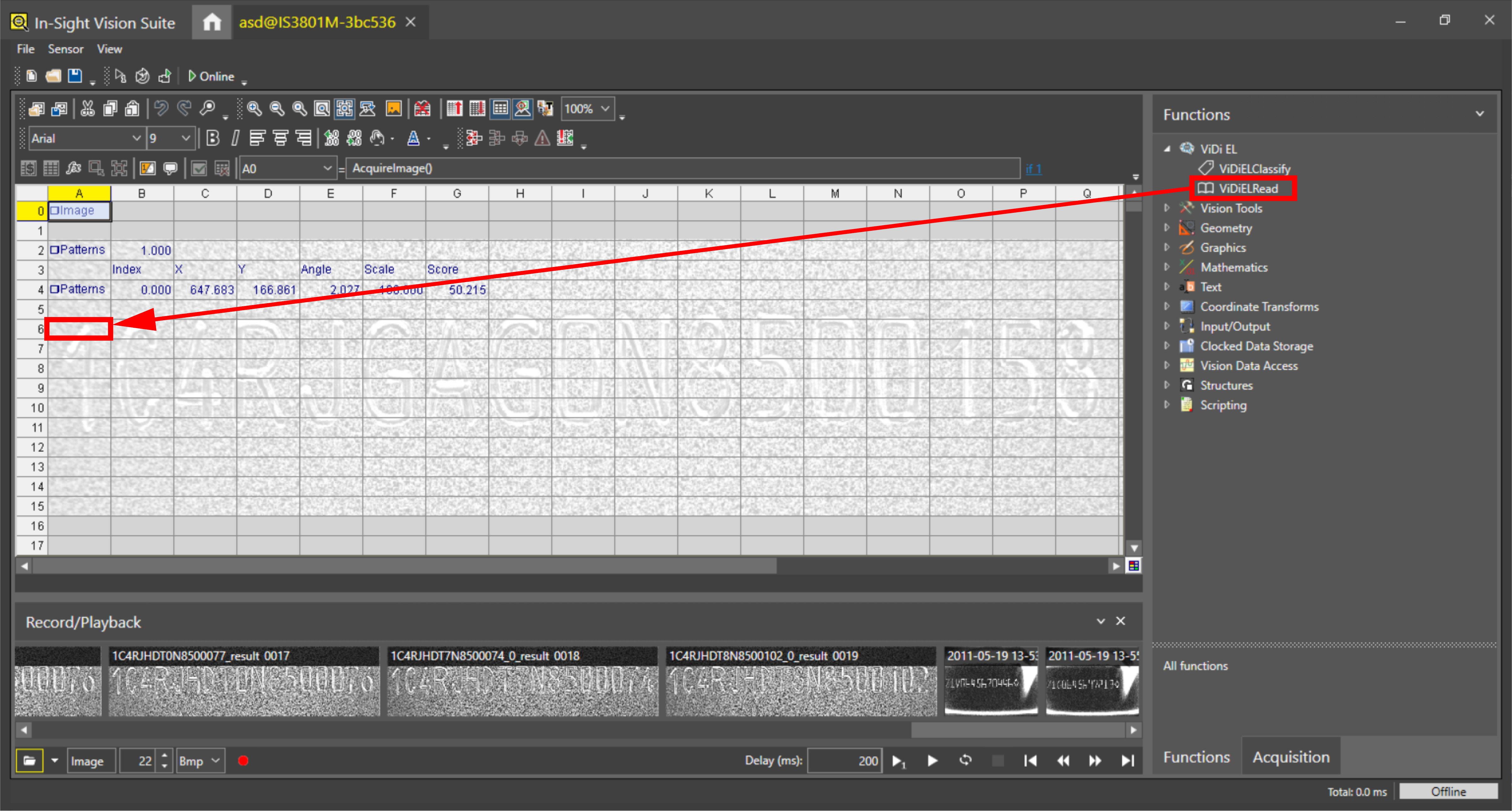Click the red X remove overlay icon
Screen dimensions: 1512x811
tap(422, 109)
